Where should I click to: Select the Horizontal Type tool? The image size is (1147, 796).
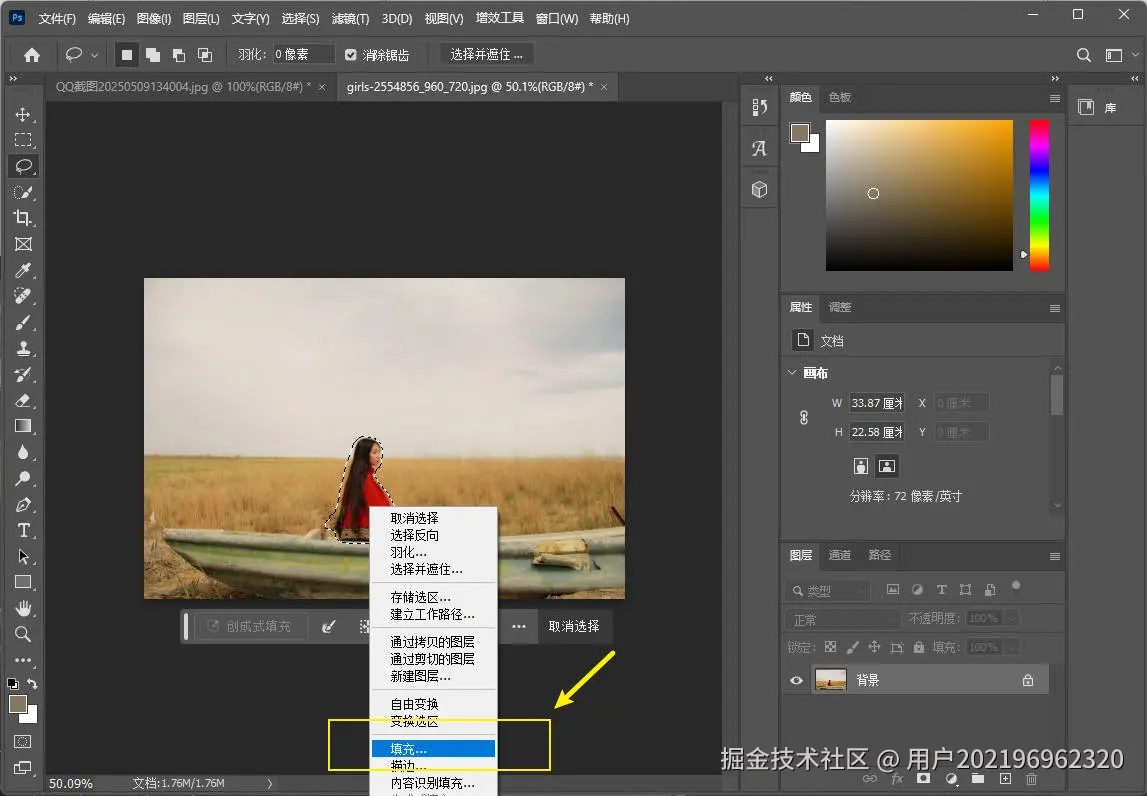coord(23,530)
